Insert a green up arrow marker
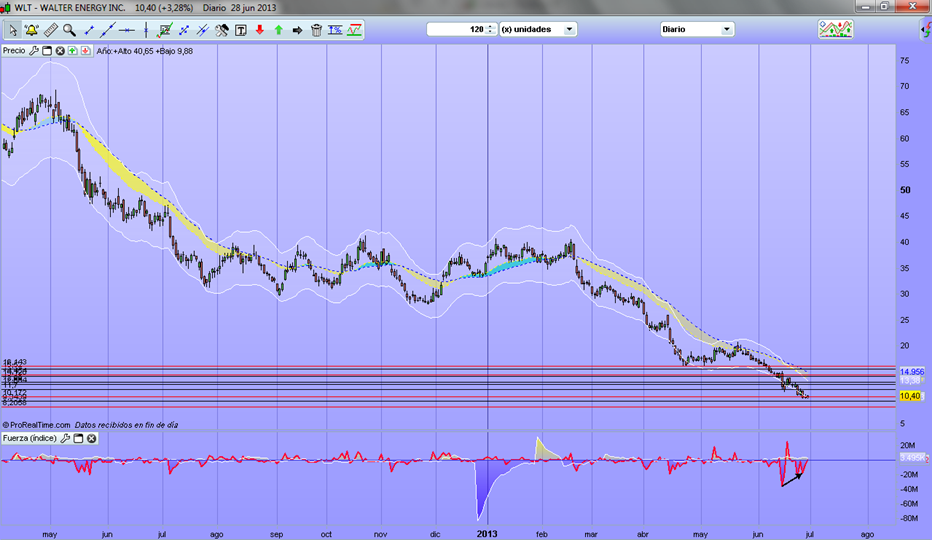Image resolution: width=932 pixels, height=540 pixels. pyautogui.click(x=279, y=30)
